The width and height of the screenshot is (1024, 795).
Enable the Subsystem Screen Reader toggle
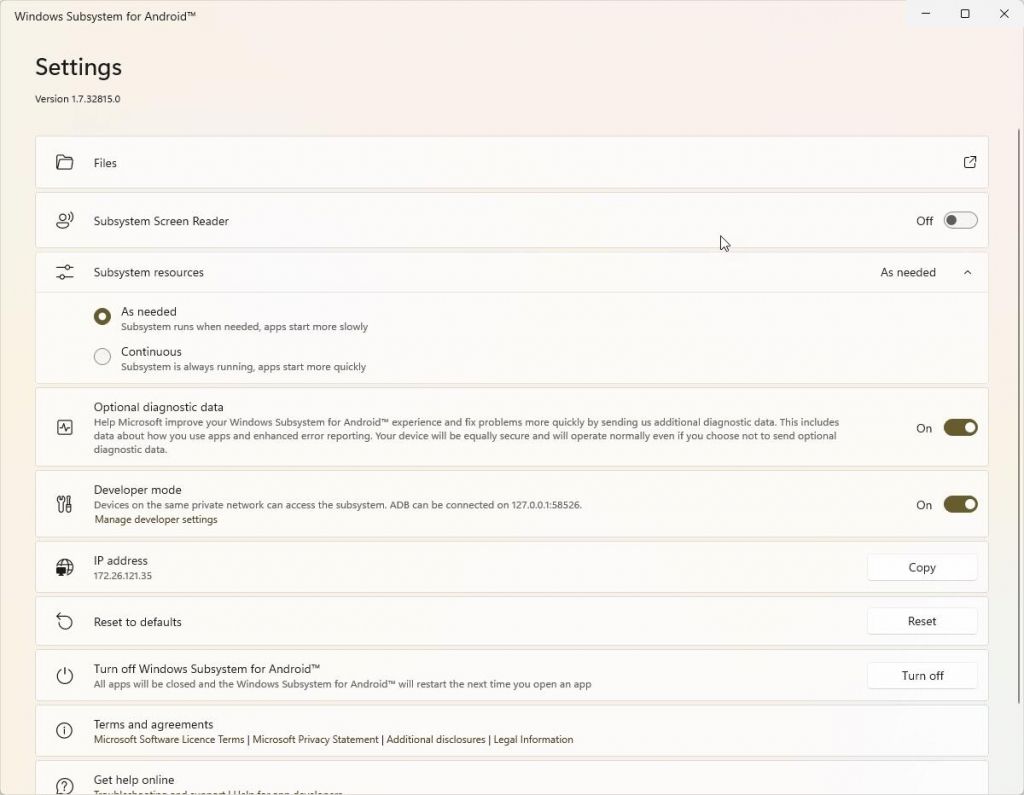[960, 220]
